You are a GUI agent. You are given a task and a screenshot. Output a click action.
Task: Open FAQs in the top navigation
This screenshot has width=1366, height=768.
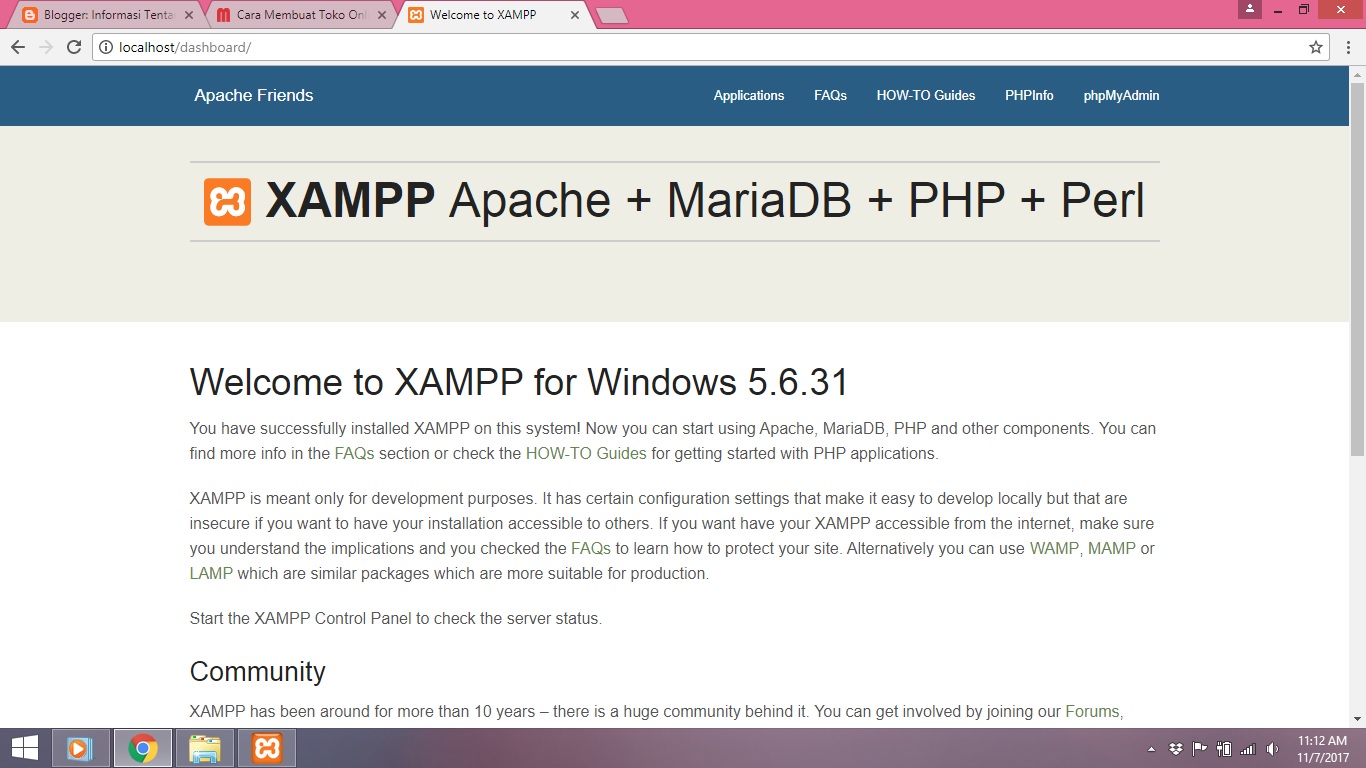click(830, 96)
